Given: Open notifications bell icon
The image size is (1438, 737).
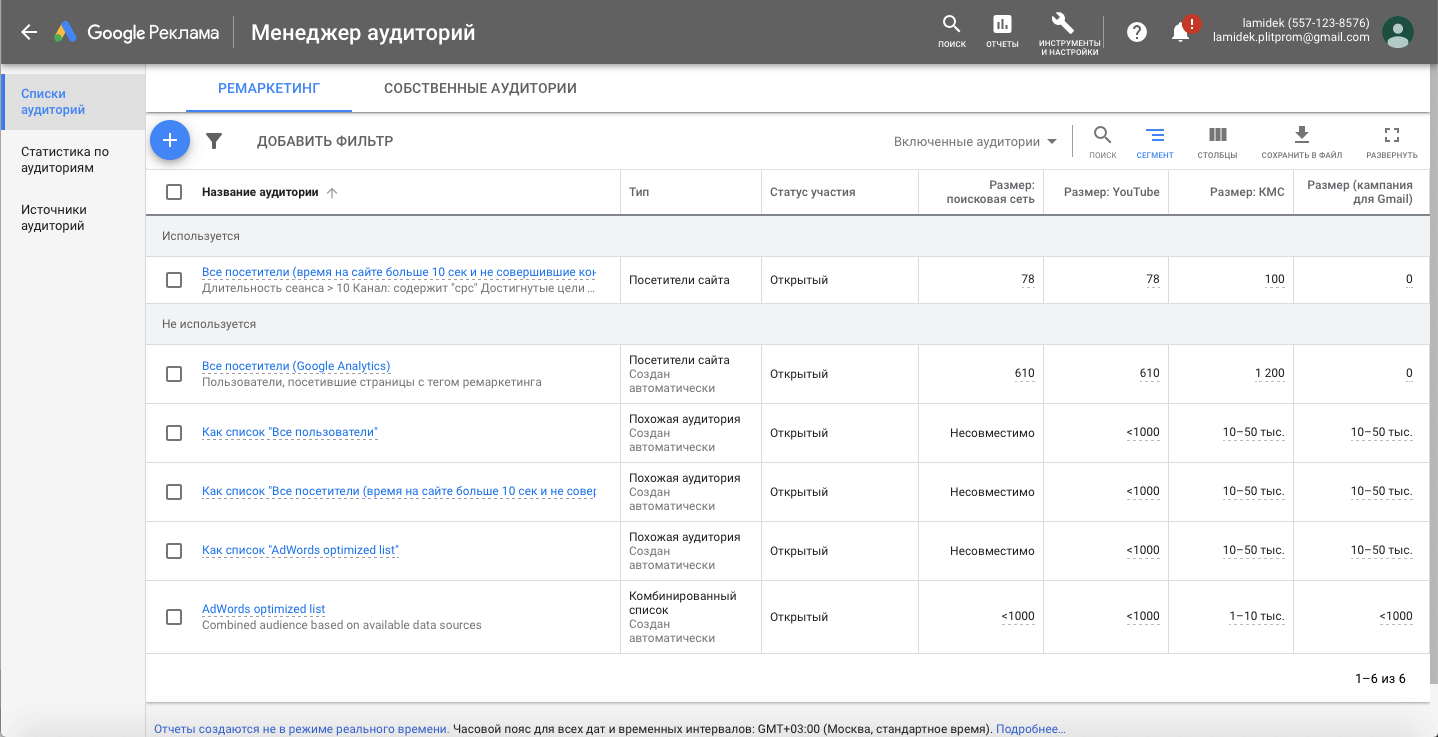Looking at the screenshot, I should pos(1181,32).
